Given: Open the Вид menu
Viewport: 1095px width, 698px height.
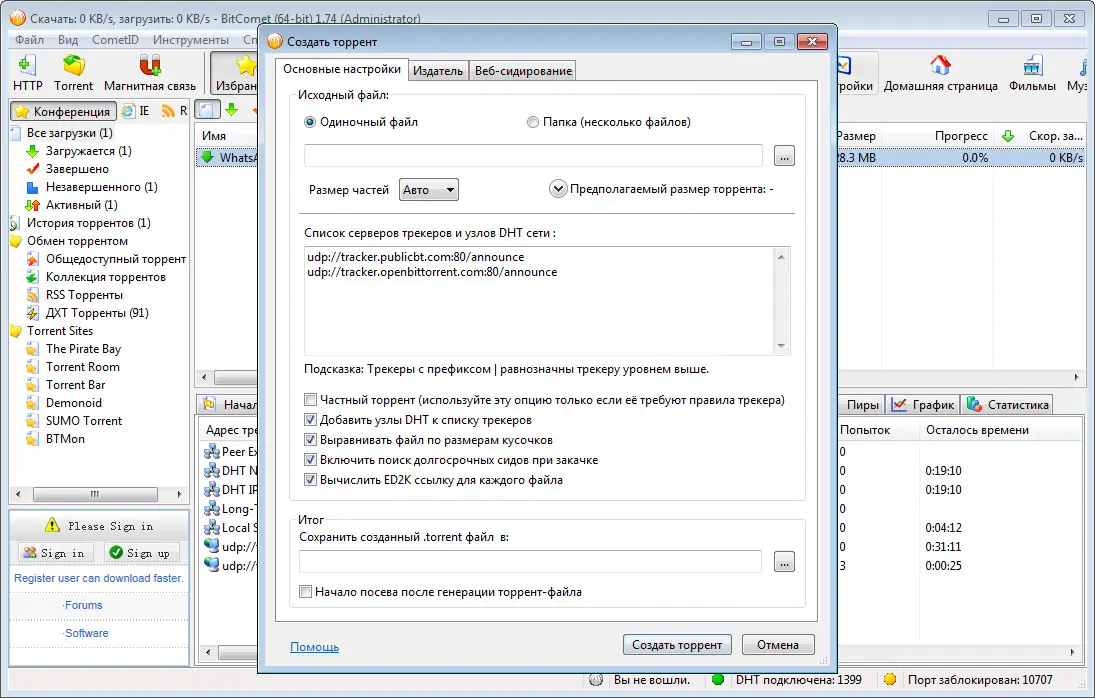Looking at the screenshot, I should click(x=68, y=40).
